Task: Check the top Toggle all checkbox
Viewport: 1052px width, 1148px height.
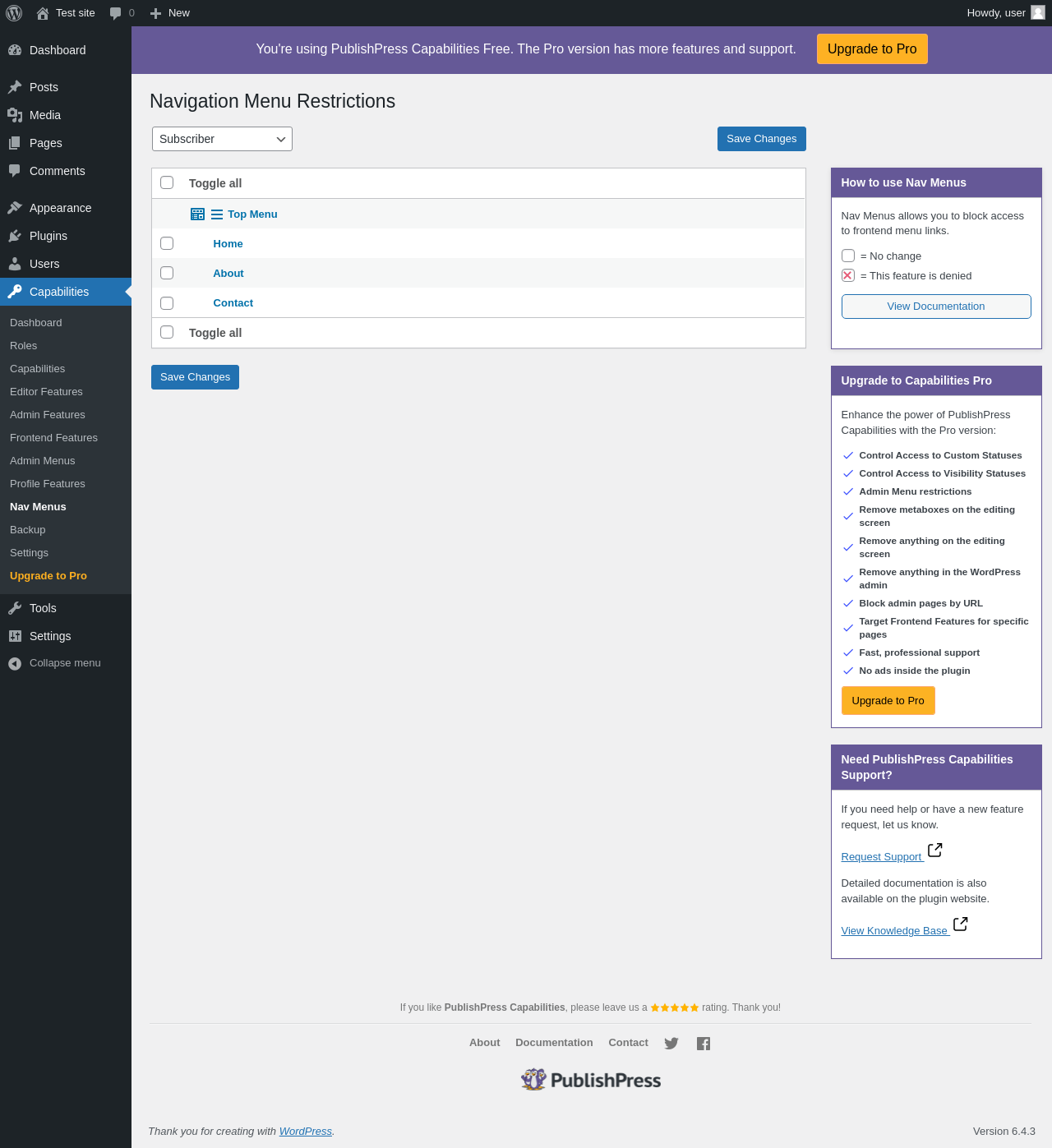Action: (167, 182)
